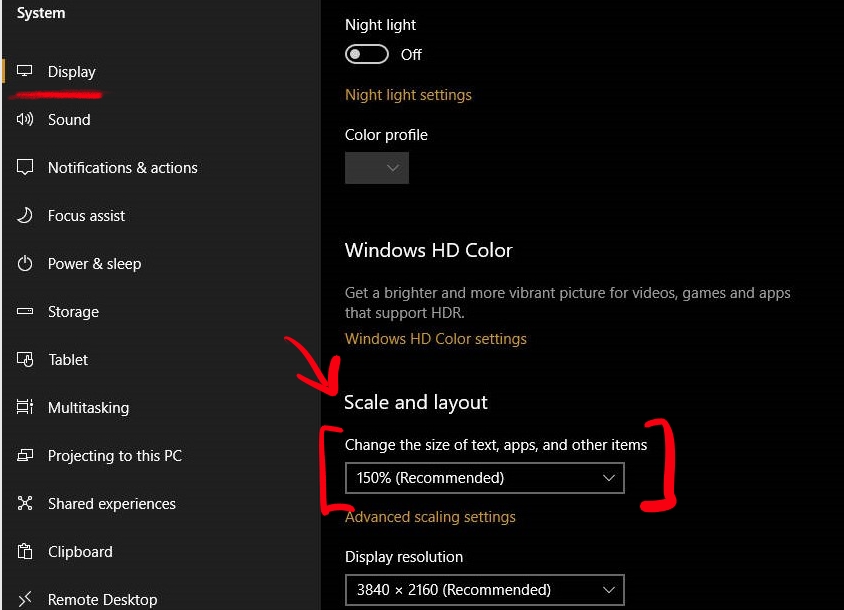Expand the 150% (Recommended) scaling dropdown

pyautogui.click(x=484, y=478)
